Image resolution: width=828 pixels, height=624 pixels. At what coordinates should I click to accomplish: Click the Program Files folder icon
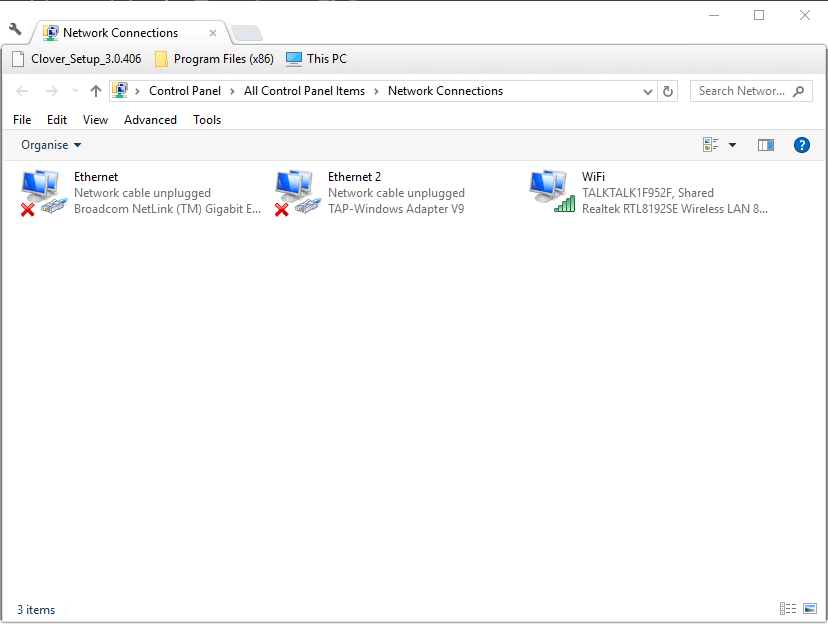click(x=161, y=59)
